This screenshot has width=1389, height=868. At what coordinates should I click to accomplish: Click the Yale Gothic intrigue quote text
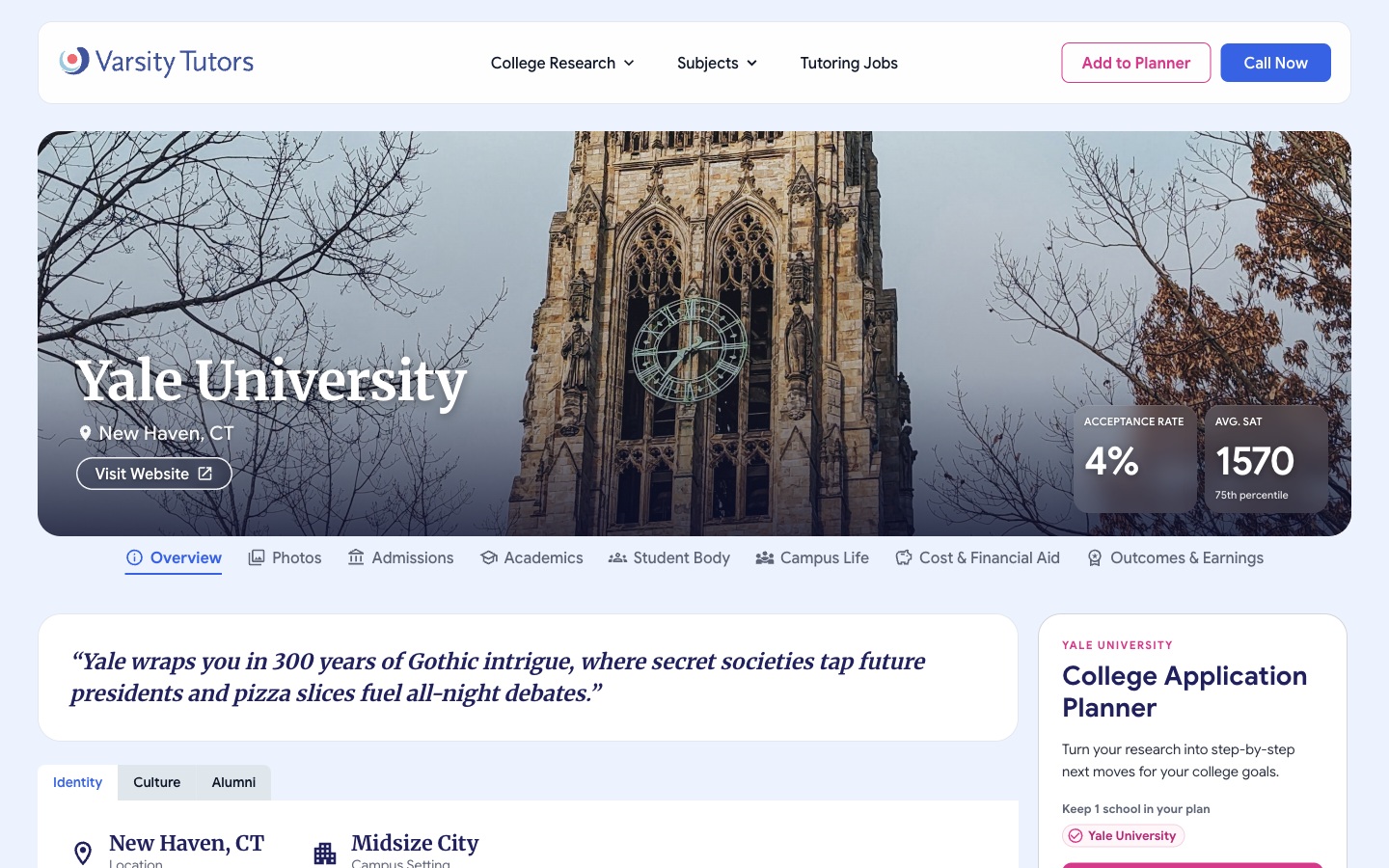coord(498,677)
